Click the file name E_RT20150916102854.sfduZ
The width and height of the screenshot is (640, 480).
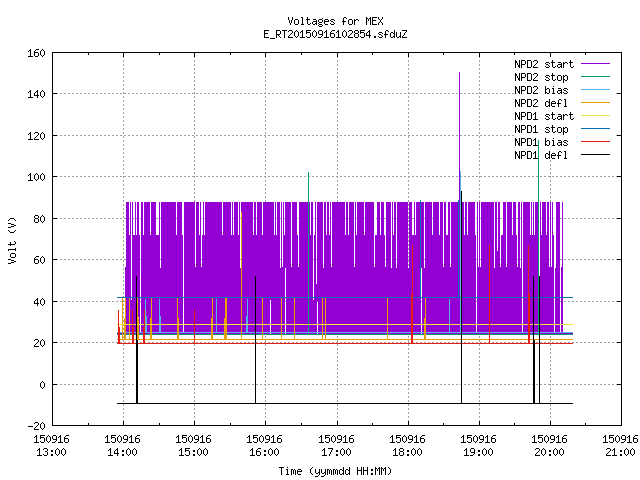coord(335,34)
